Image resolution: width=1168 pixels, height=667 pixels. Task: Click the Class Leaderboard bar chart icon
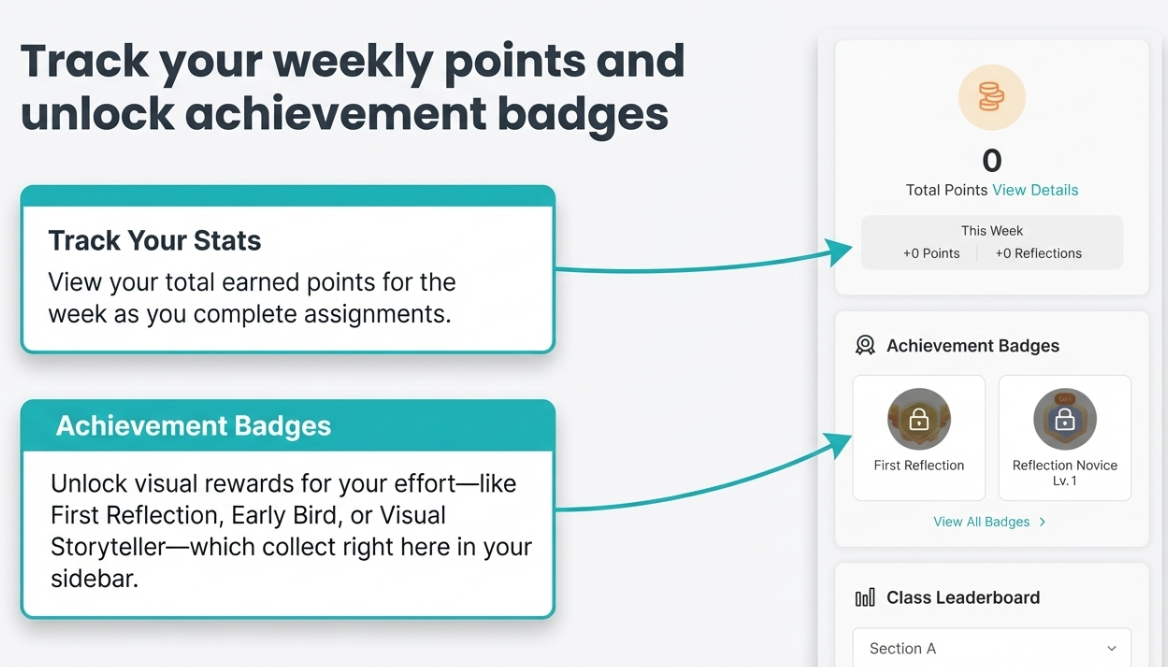865,598
